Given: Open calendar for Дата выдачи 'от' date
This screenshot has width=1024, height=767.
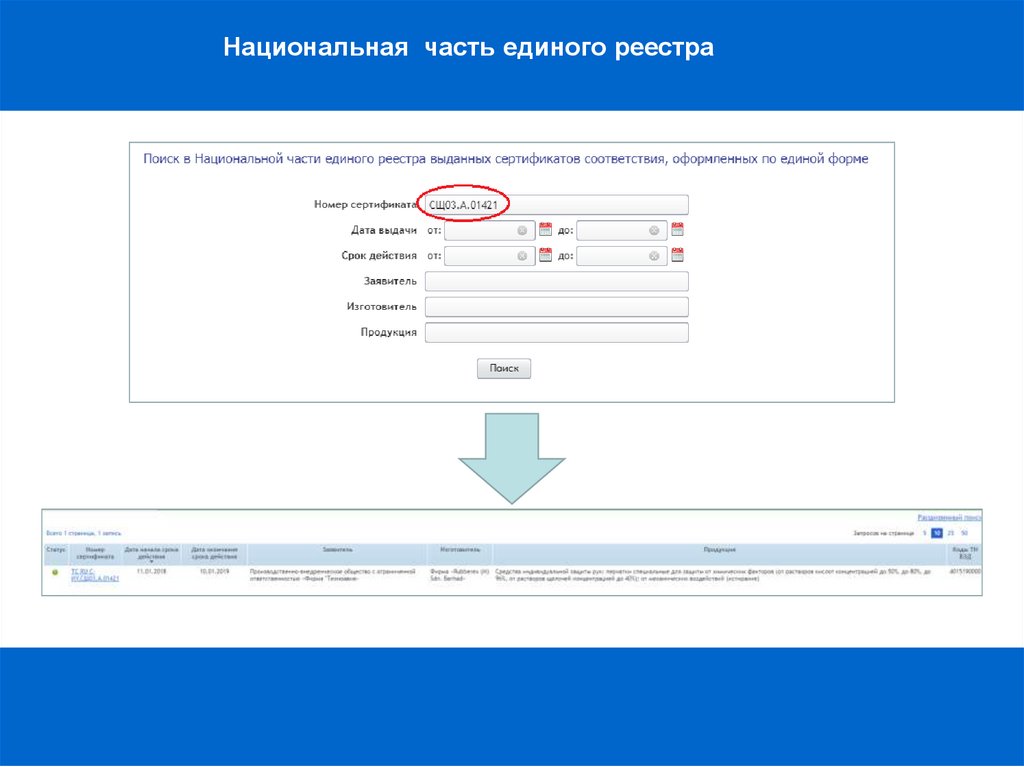Looking at the screenshot, I should point(545,229).
